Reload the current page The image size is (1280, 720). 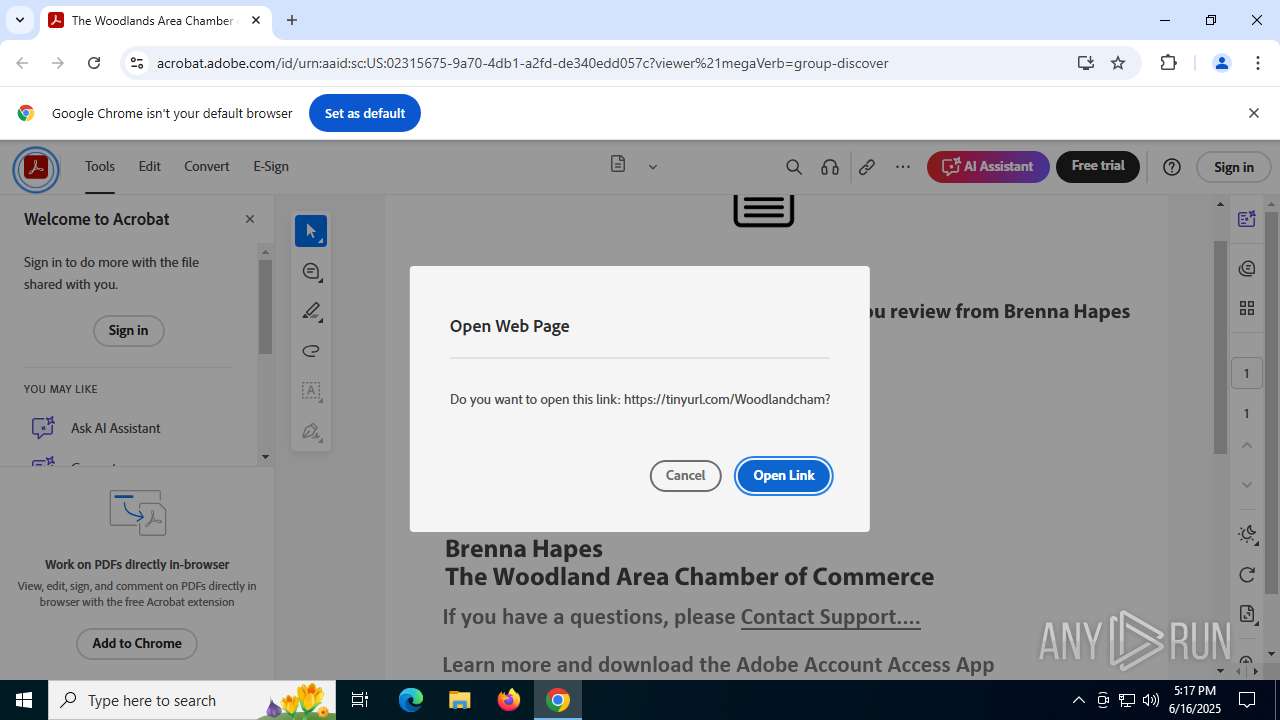point(94,63)
